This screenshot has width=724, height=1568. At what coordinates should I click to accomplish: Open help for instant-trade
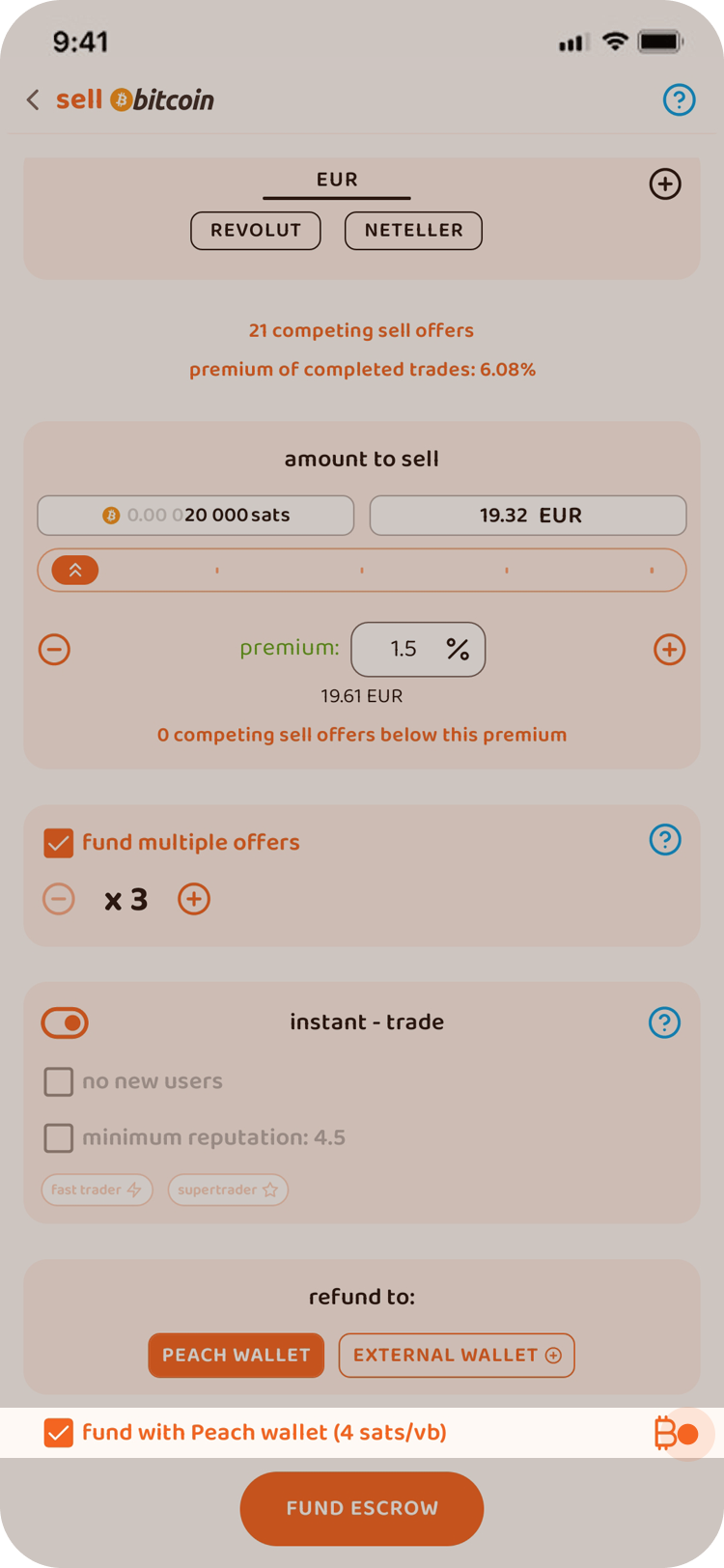665,1022
